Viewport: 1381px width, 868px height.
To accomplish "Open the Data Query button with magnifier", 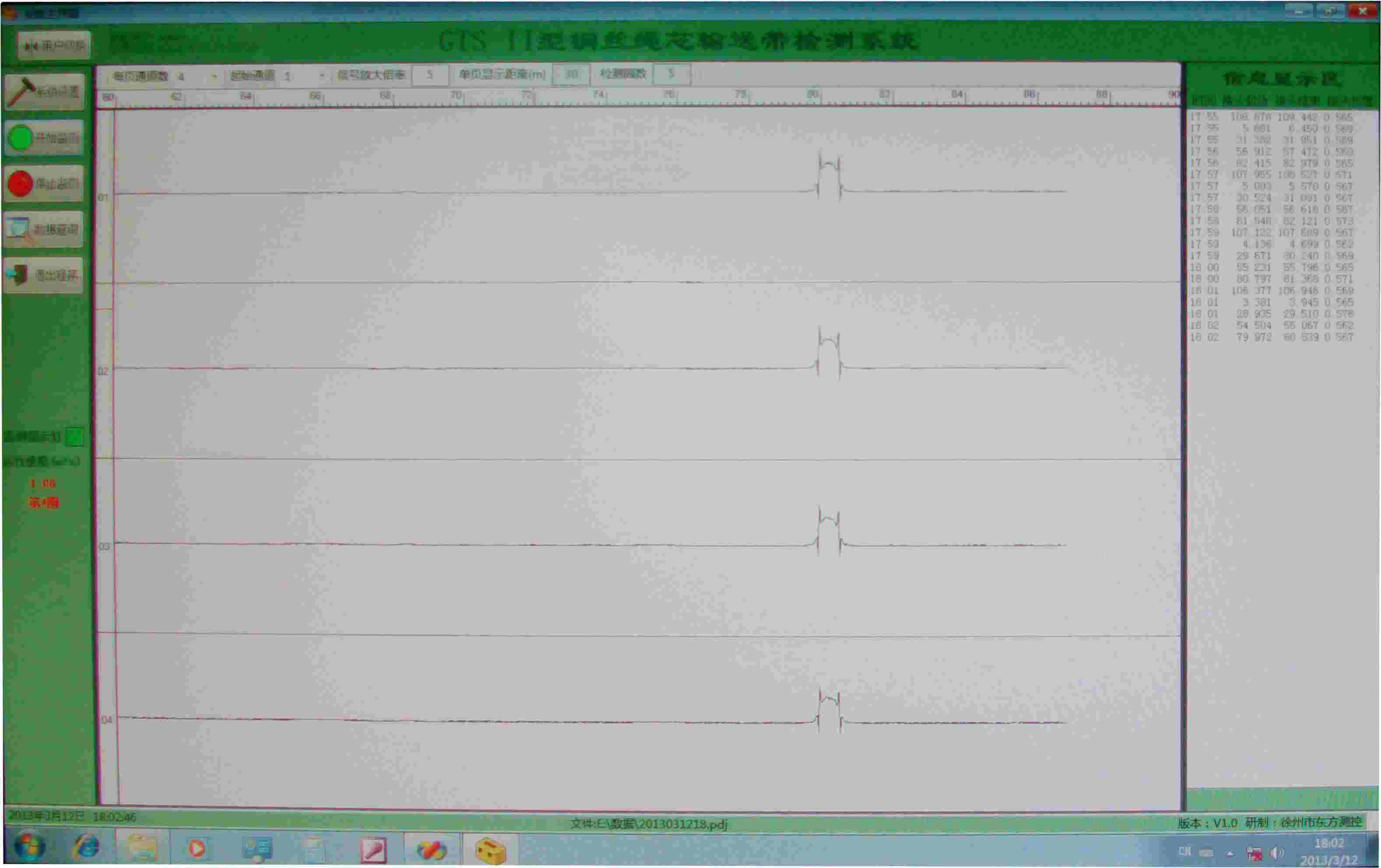I will 44,229.
